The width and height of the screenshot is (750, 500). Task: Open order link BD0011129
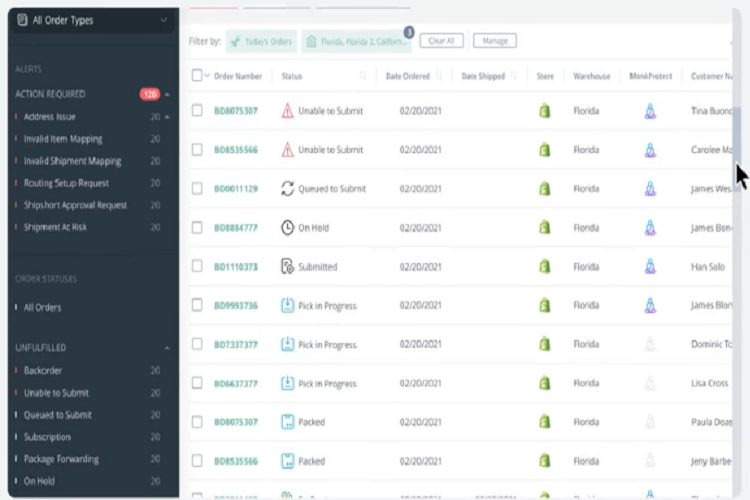pos(236,189)
